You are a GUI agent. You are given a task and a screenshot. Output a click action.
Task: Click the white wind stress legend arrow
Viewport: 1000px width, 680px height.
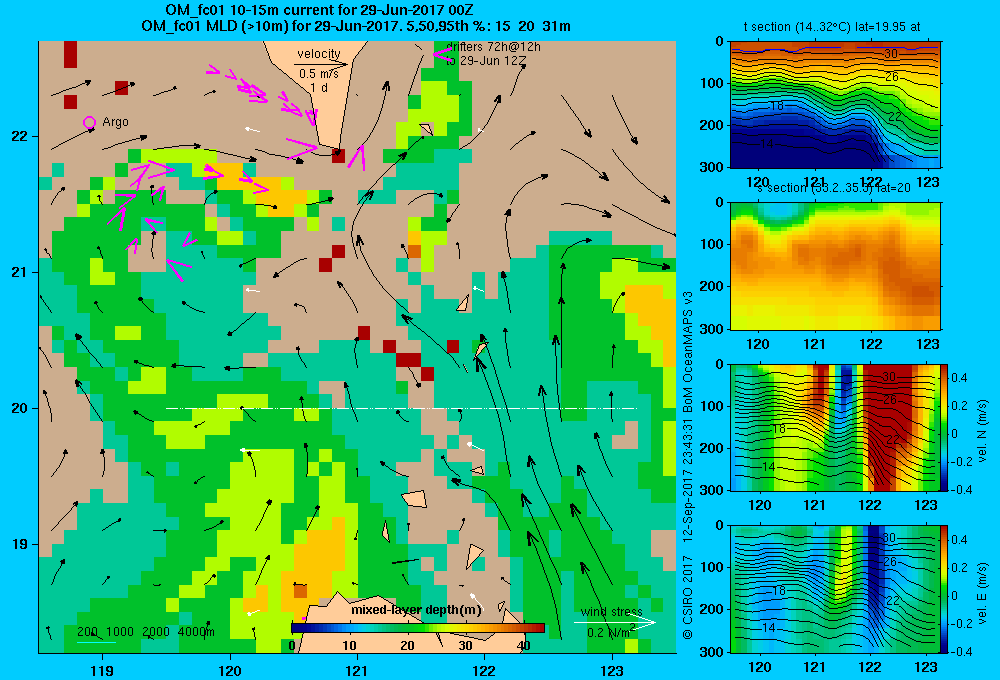[614, 623]
